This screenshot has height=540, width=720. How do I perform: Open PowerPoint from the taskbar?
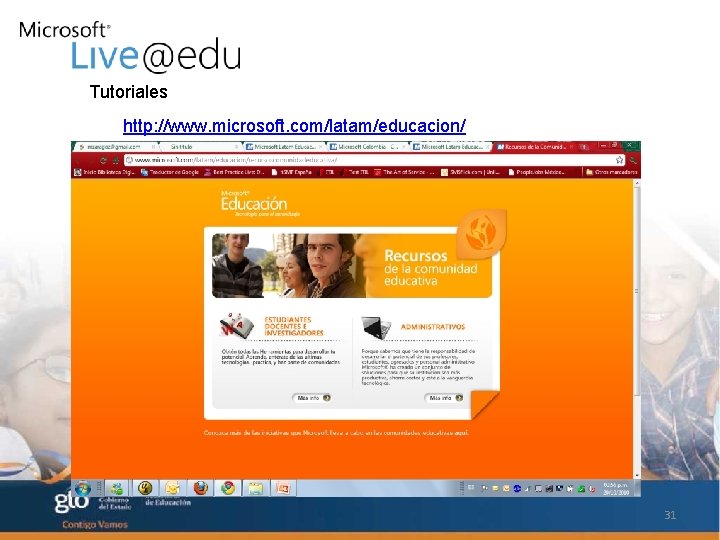(283, 488)
